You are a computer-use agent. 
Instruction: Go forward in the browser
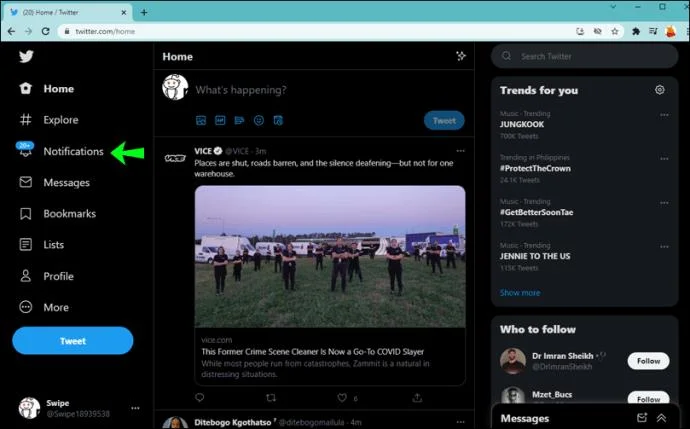28,31
